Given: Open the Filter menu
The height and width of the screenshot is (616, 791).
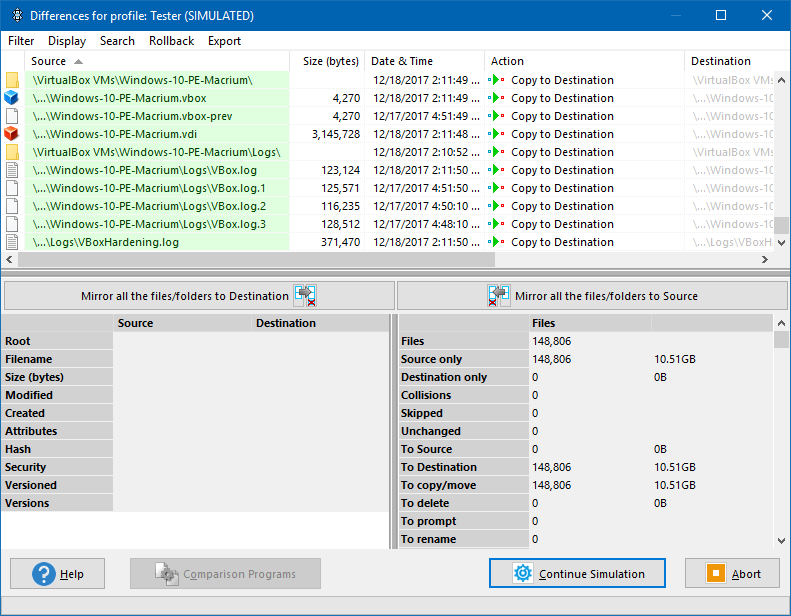Looking at the screenshot, I should click(x=21, y=41).
